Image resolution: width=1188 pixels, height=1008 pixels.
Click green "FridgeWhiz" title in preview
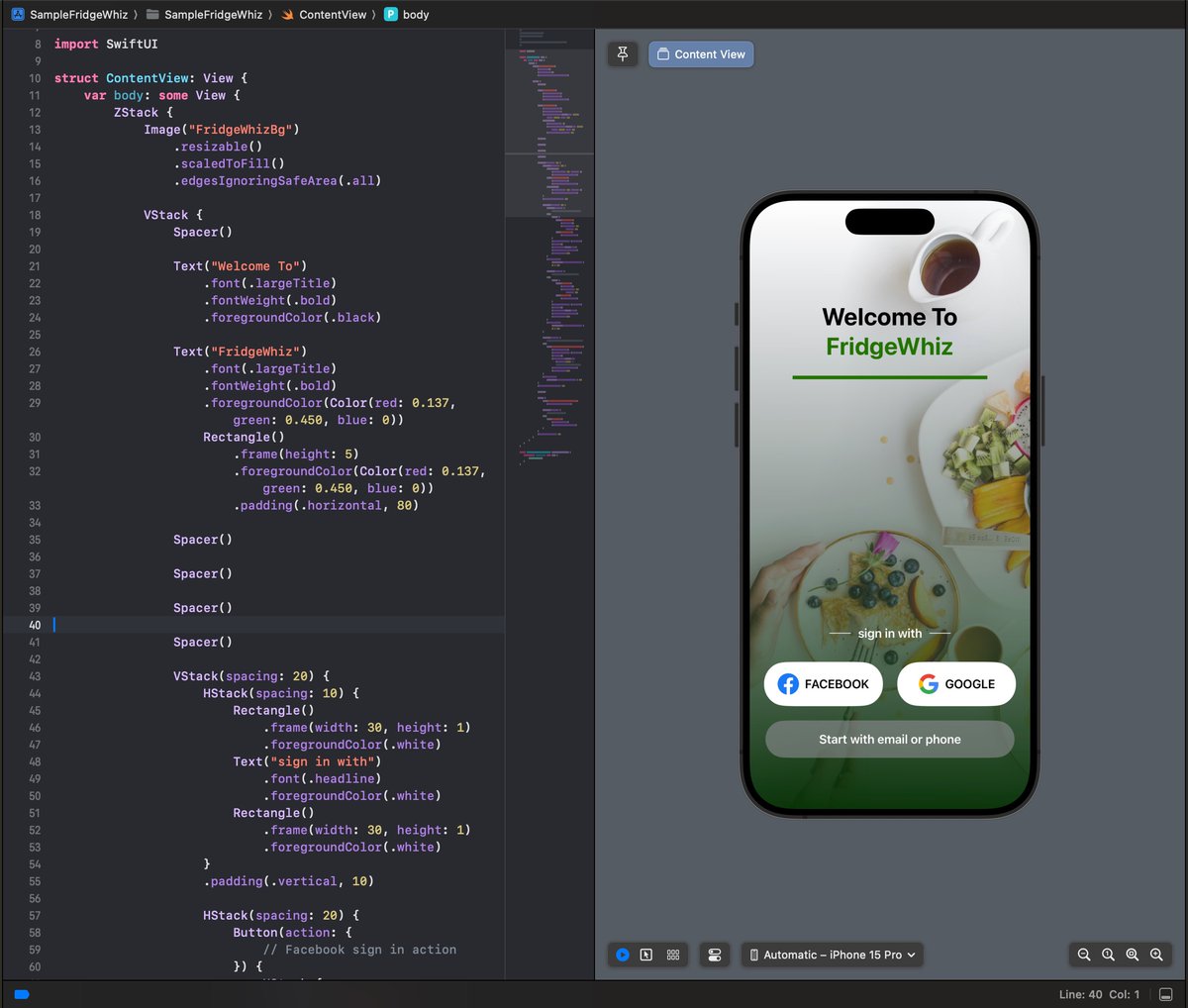890,347
